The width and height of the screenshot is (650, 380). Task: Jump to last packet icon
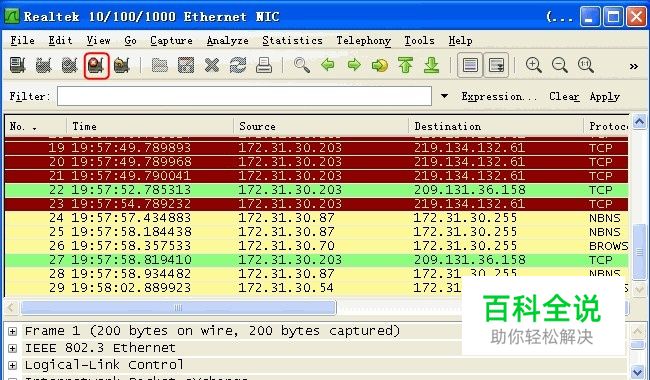(432, 65)
